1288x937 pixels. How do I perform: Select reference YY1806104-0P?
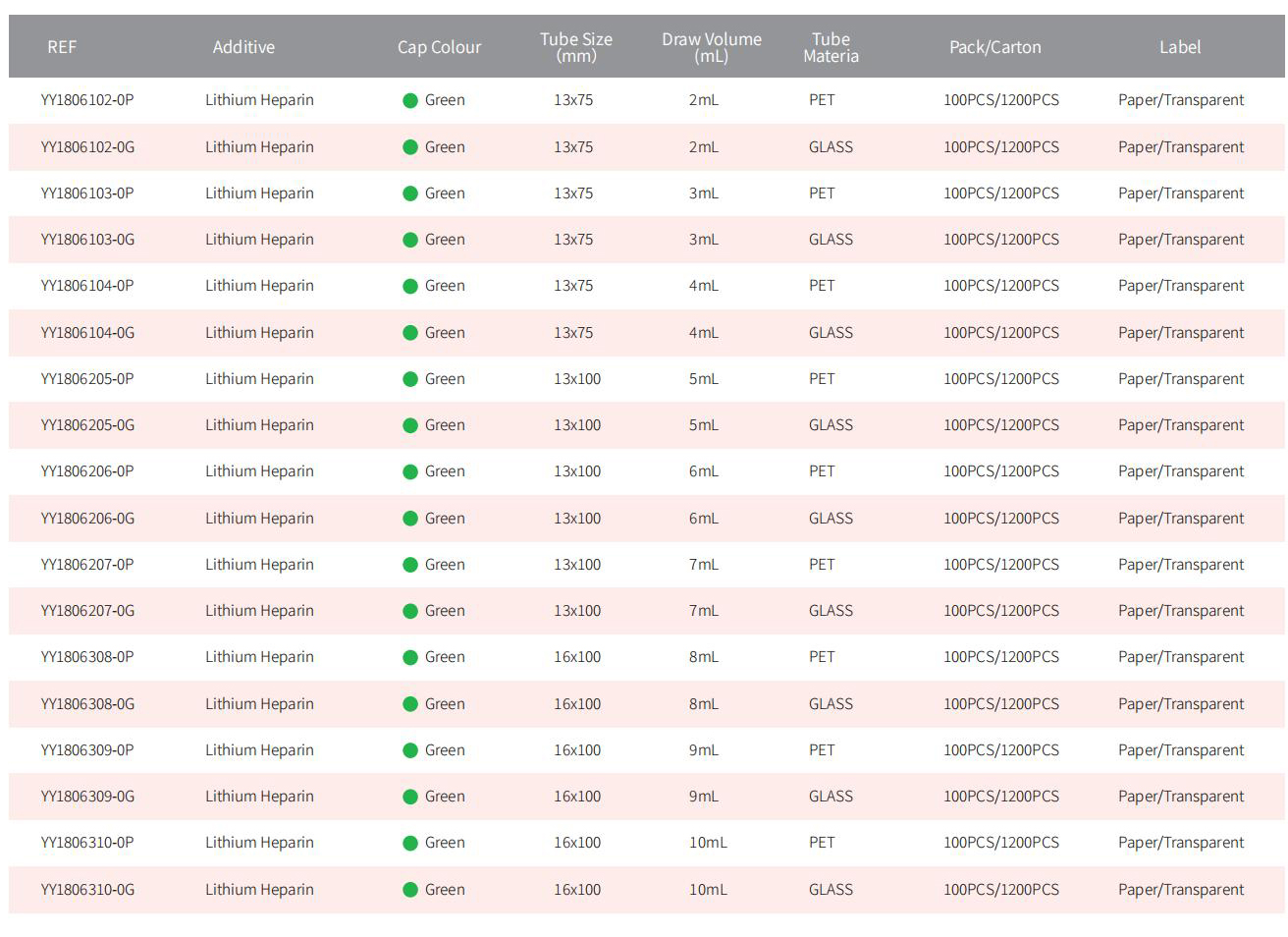point(87,286)
